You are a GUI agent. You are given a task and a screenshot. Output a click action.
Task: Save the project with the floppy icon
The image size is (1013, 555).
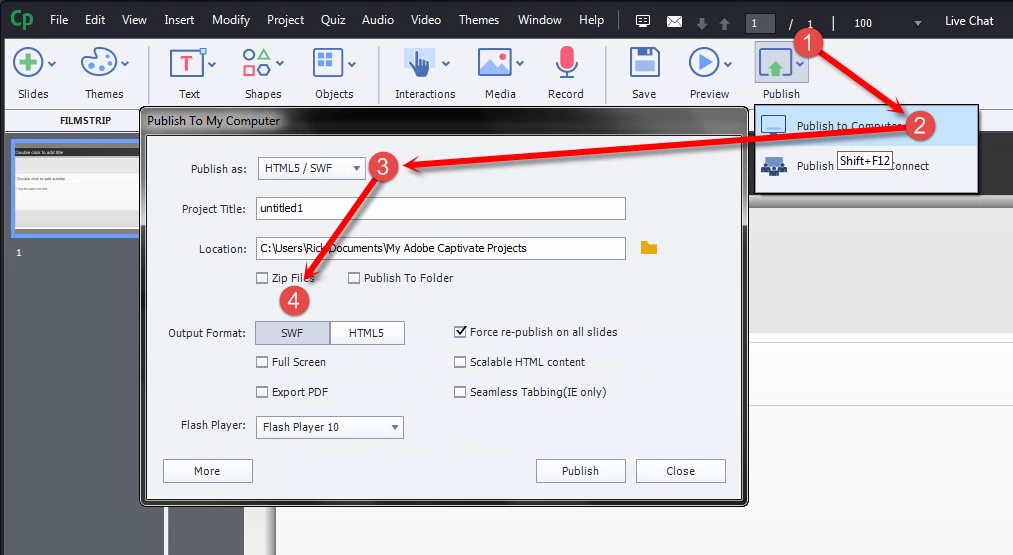[x=644, y=63]
